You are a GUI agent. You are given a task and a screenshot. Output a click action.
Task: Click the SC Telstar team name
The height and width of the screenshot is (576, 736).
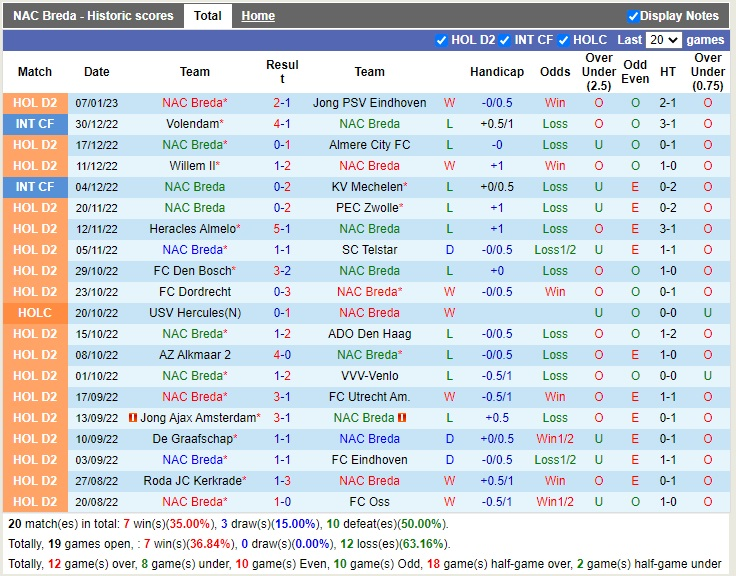369,250
